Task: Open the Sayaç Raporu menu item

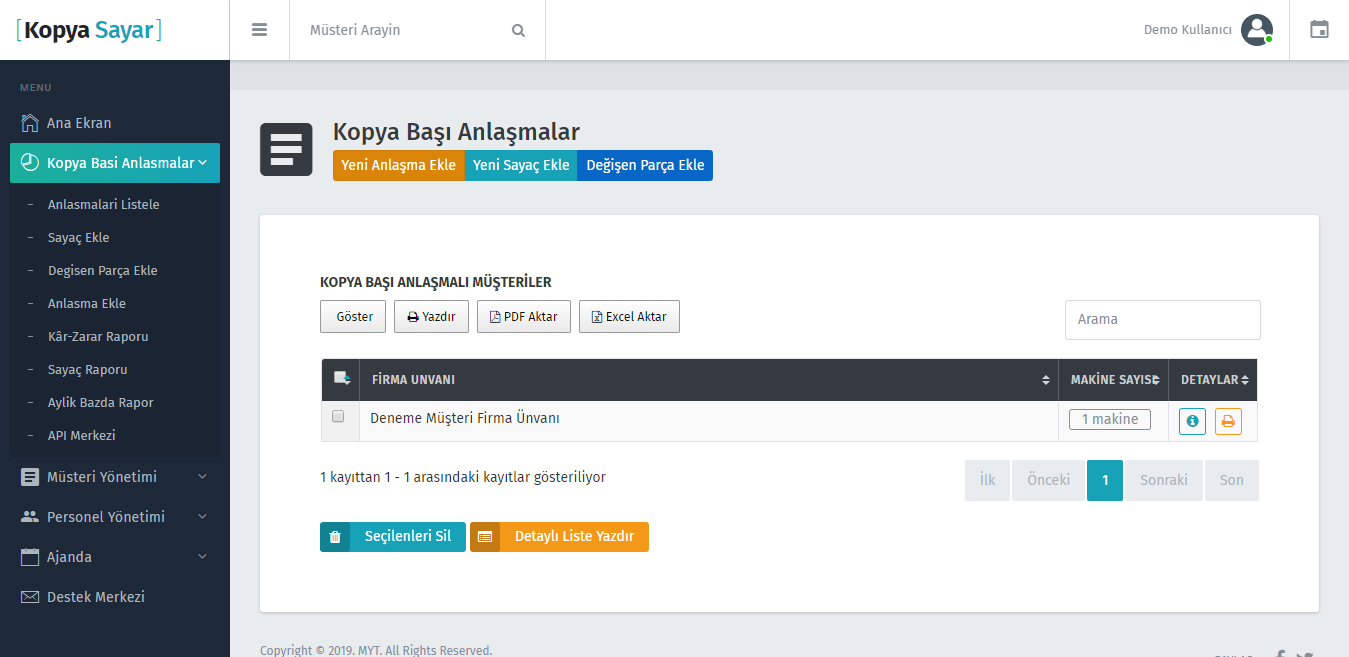Action: pyautogui.click(x=90, y=369)
